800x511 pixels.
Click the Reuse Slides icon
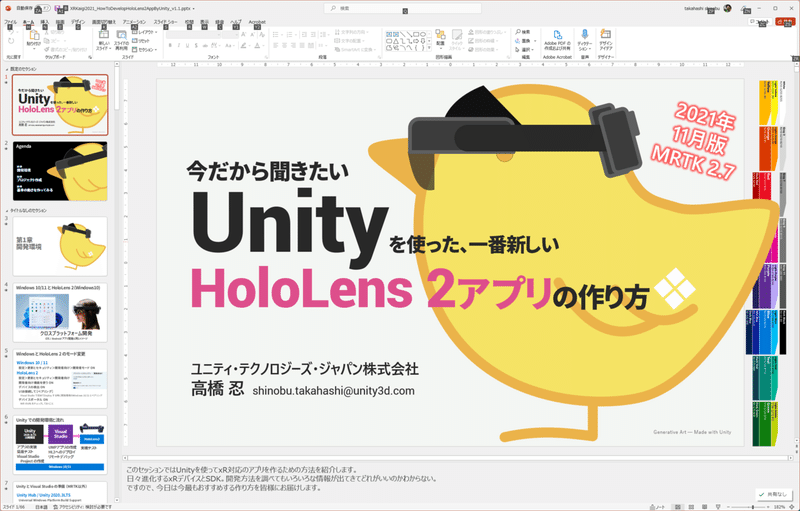pyautogui.click(x=121, y=35)
